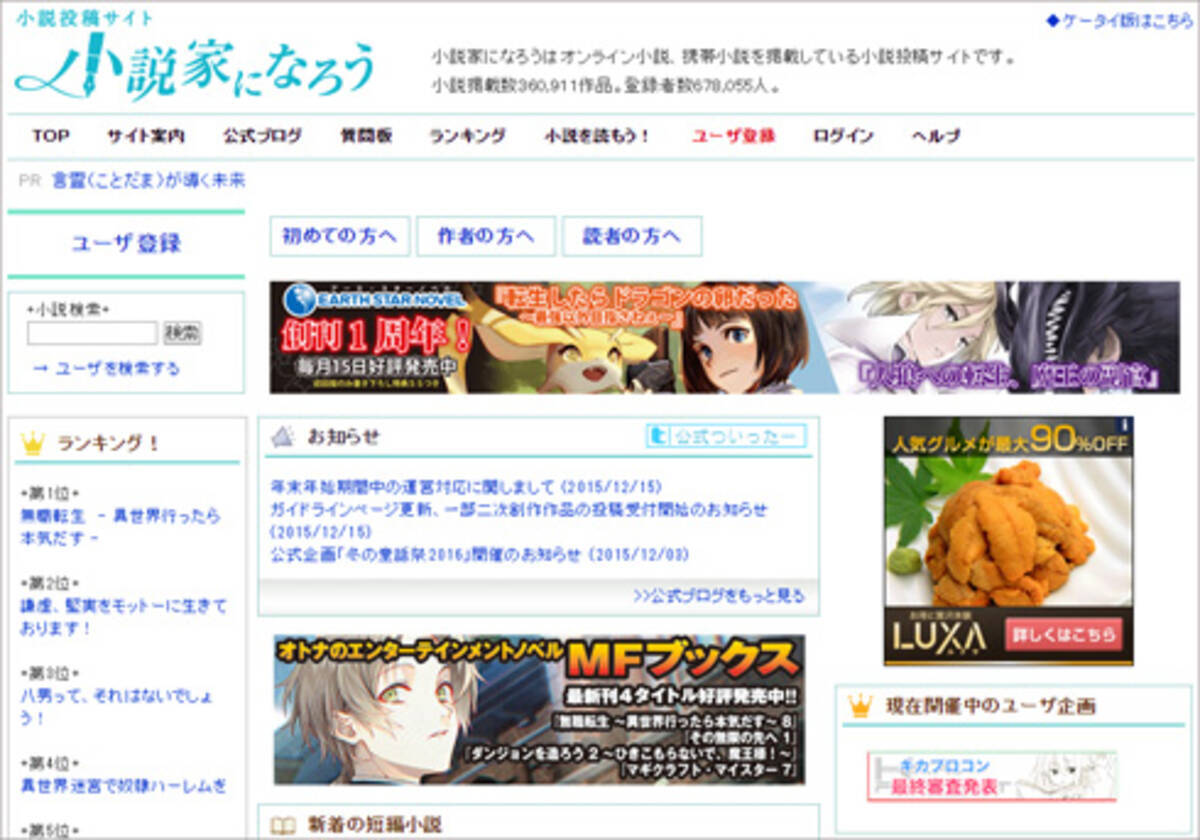Viewport: 1200px width, 840px height.
Task: Click the ユーザ登録 sidebar box
Action: pyautogui.click(x=126, y=244)
